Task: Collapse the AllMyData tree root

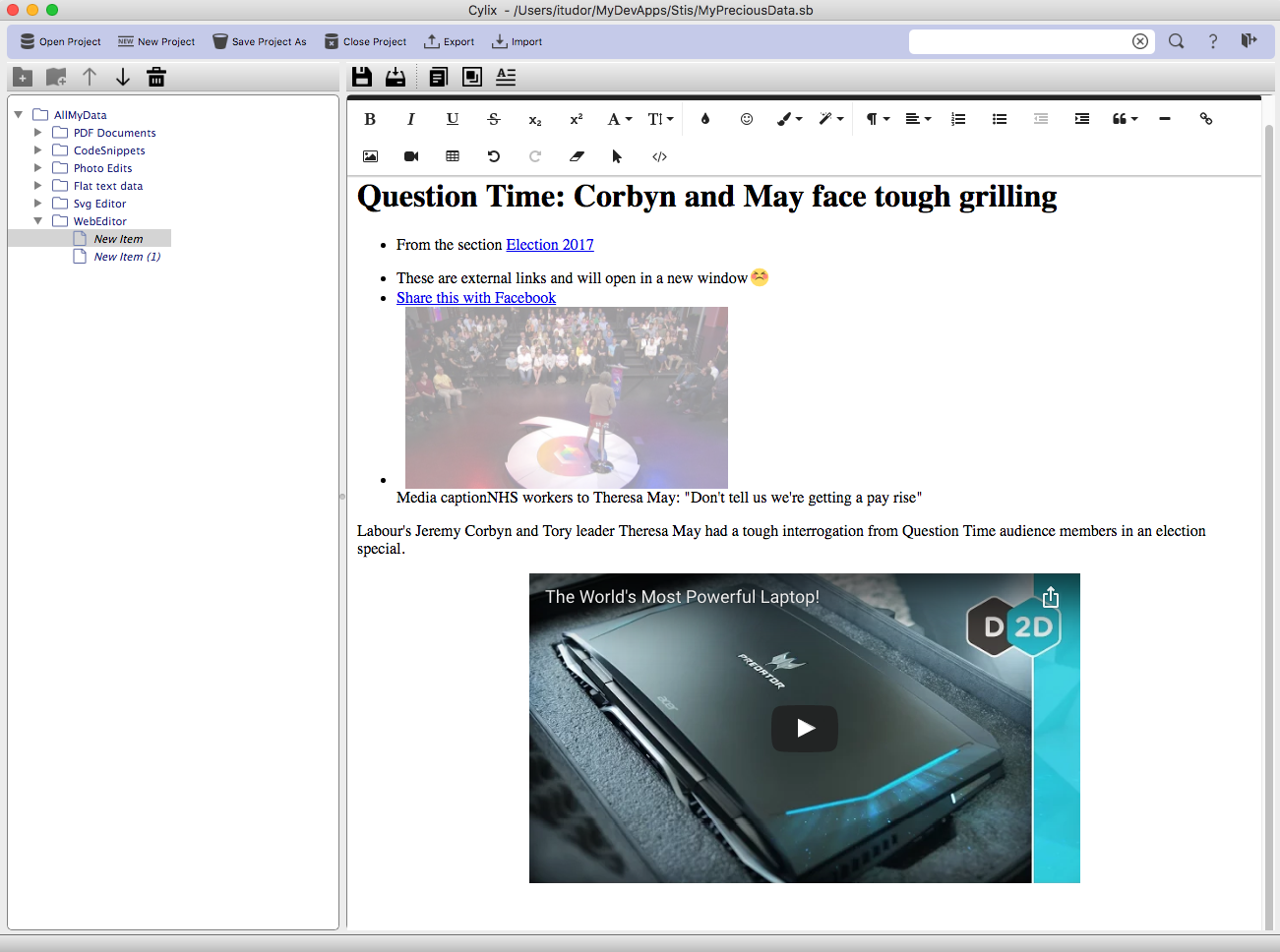Action: coord(19,114)
